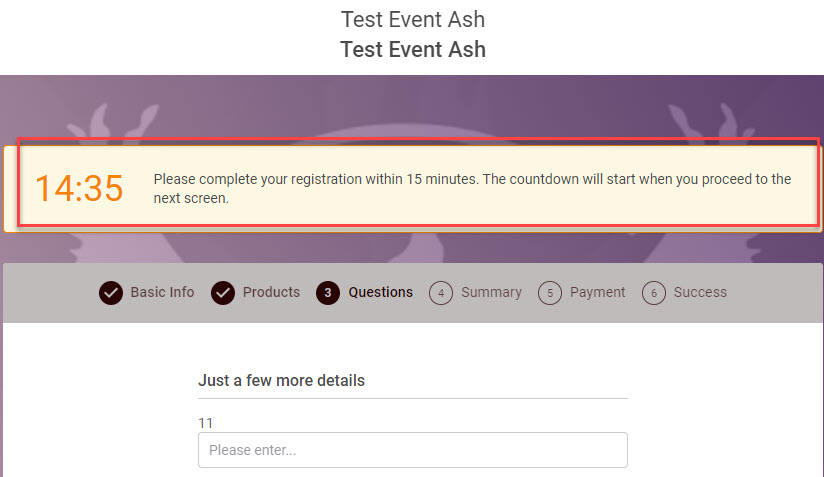Click the '11' question label
824x477 pixels.
(205, 423)
